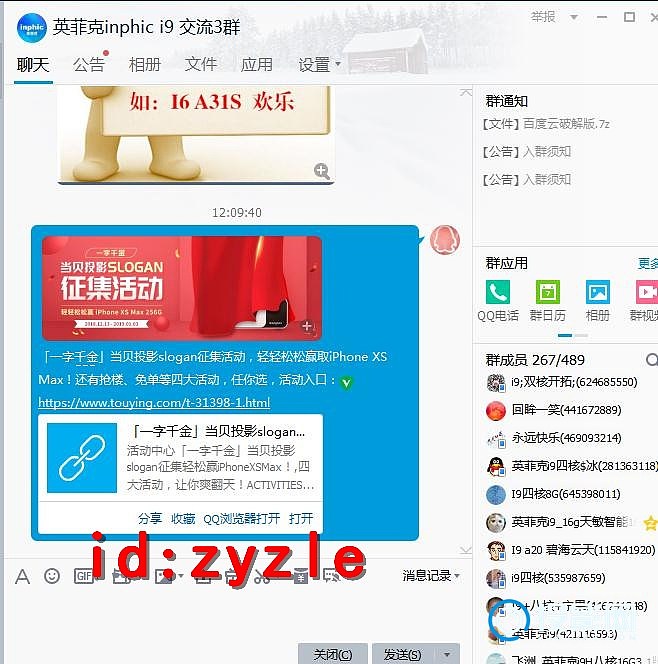658x664 pixels.
Task: Choose QQ浏览器打开 on the link card
Action: pos(241,518)
